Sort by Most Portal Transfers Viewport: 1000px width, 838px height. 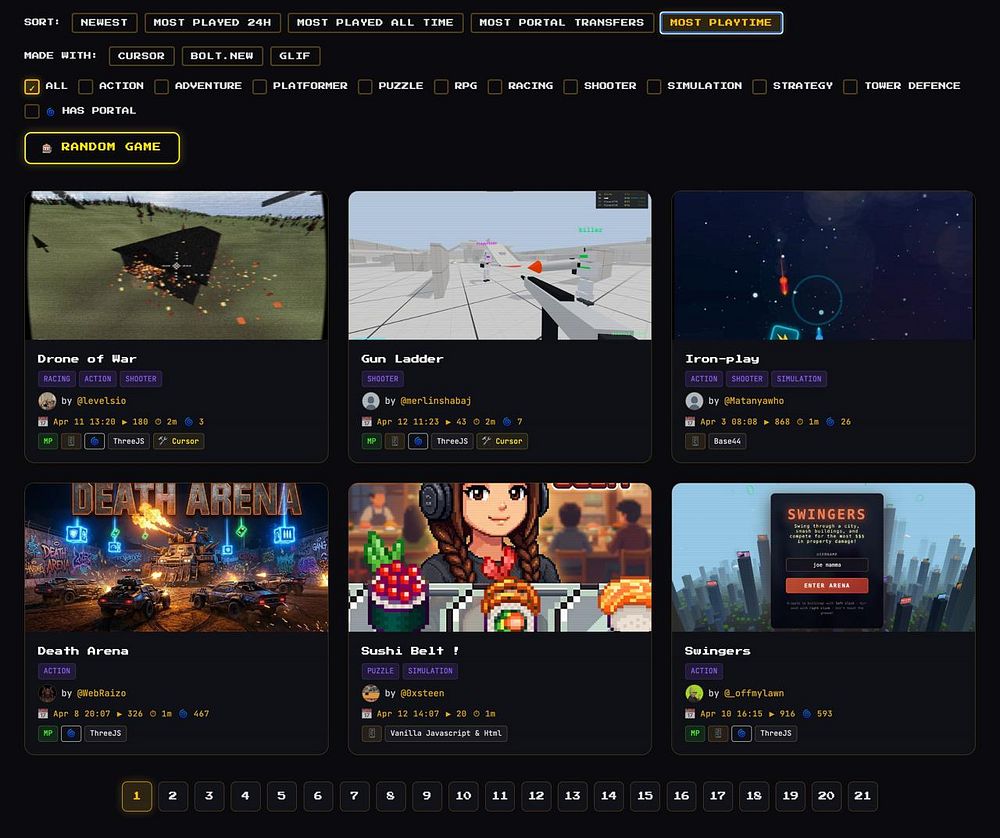coord(562,22)
